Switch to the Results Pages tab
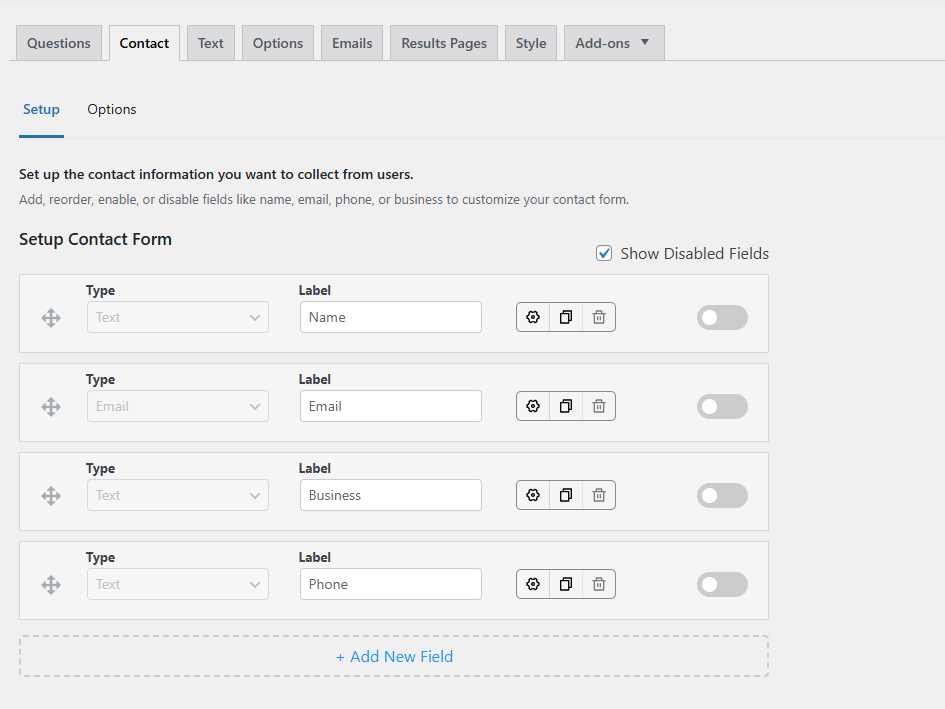 [x=443, y=42]
